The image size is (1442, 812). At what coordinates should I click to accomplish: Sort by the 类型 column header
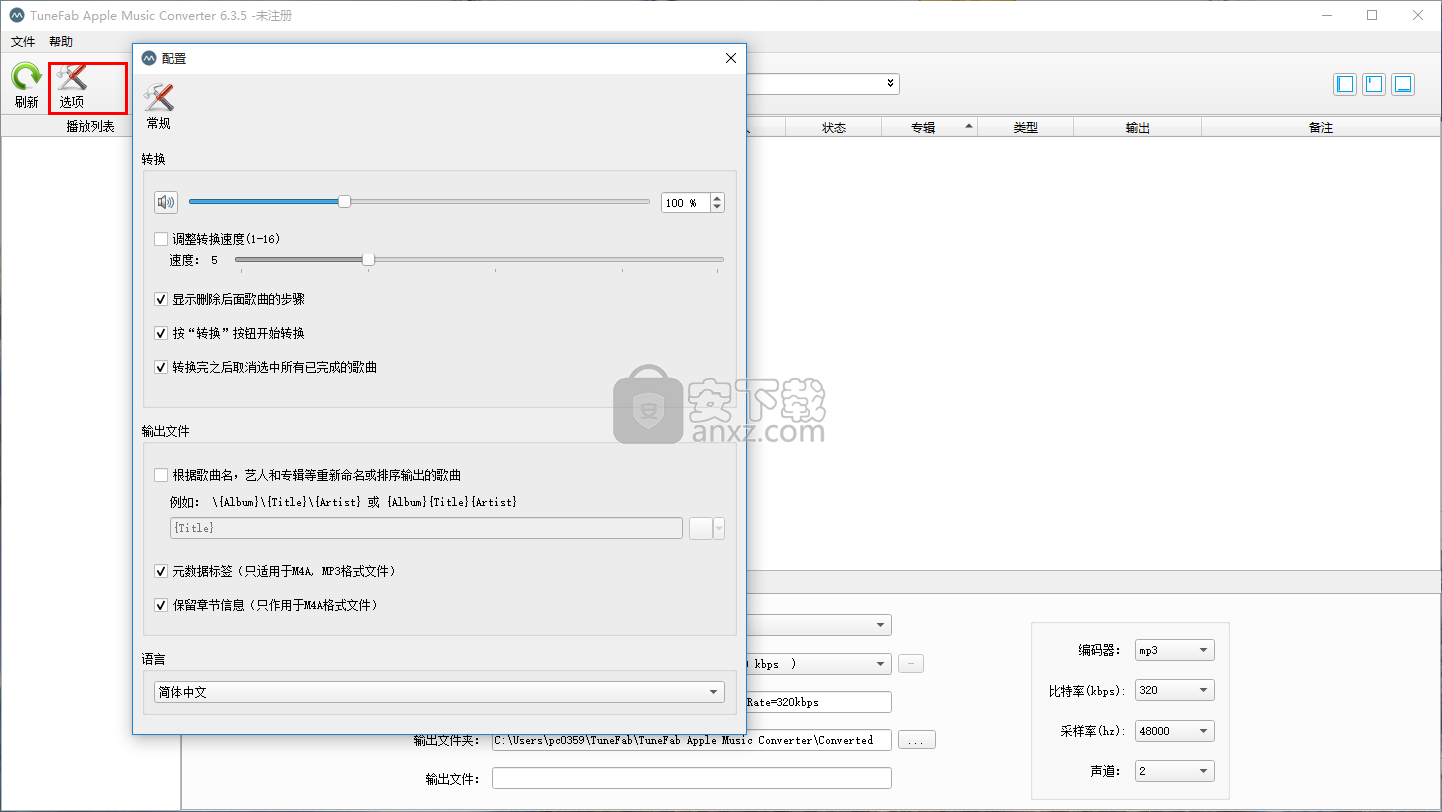tap(1025, 127)
